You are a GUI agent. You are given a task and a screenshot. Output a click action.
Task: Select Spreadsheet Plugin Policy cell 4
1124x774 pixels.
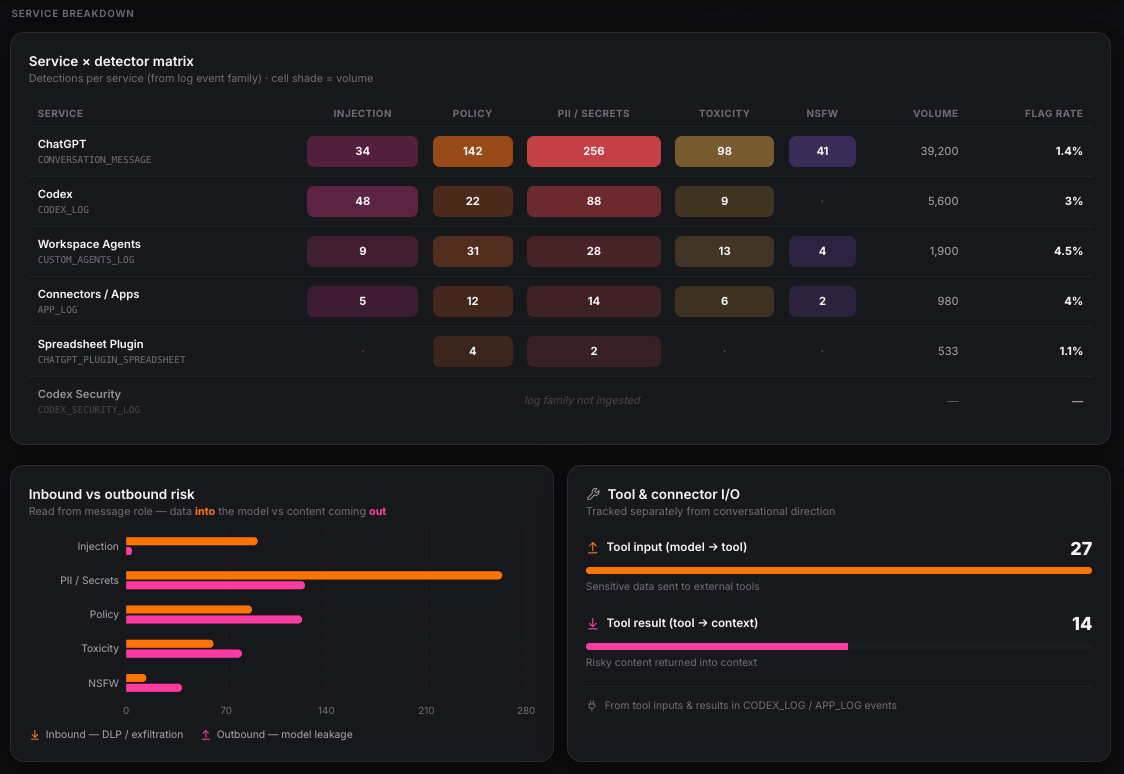(x=472, y=351)
